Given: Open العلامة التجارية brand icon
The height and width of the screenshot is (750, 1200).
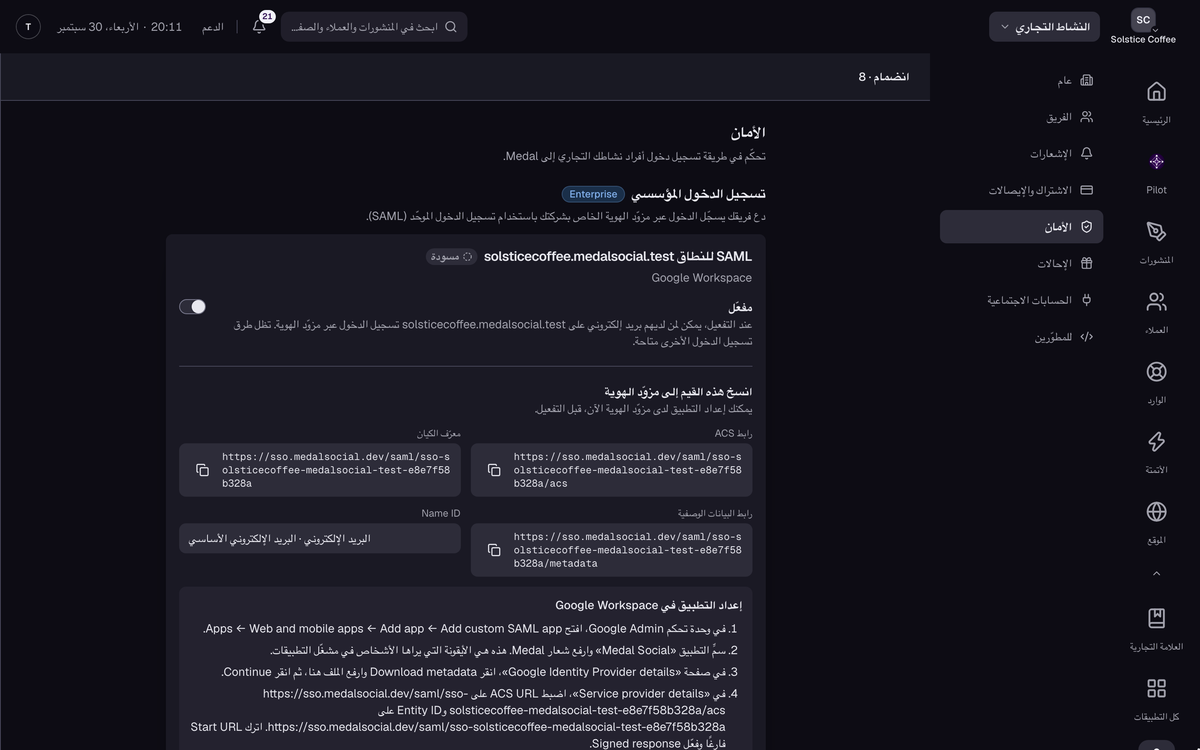Looking at the screenshot, I should pos(1156,617).
